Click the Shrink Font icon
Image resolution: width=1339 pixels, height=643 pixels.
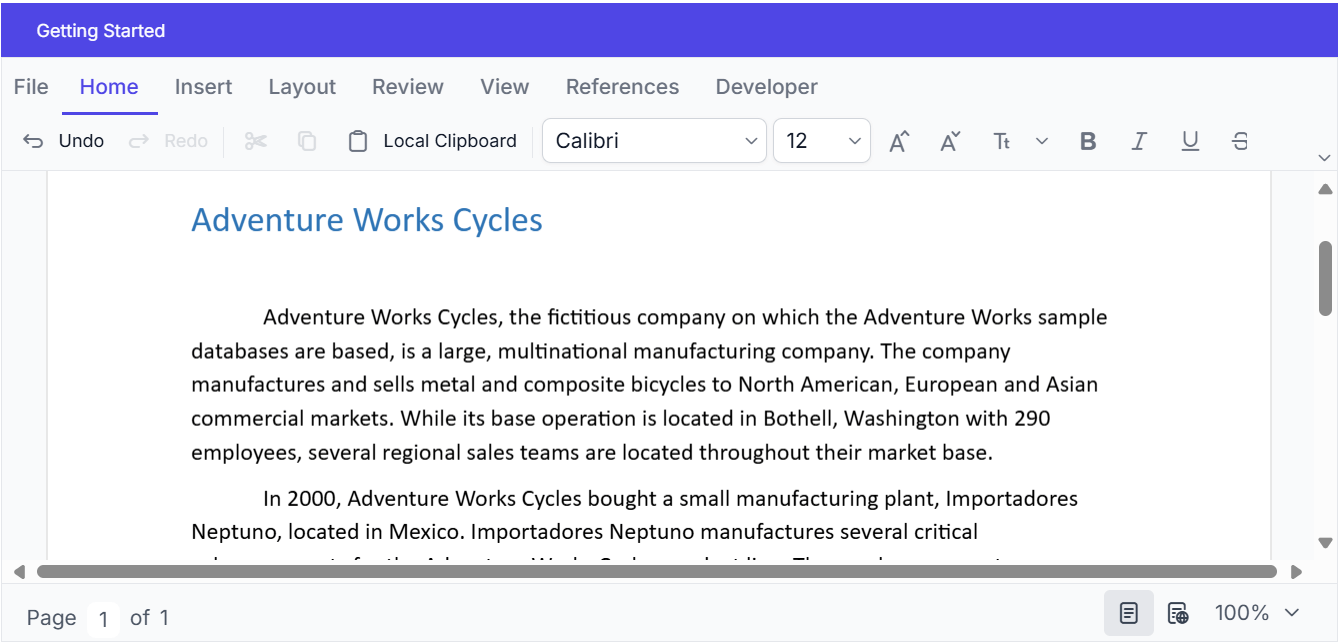[950, 141]
